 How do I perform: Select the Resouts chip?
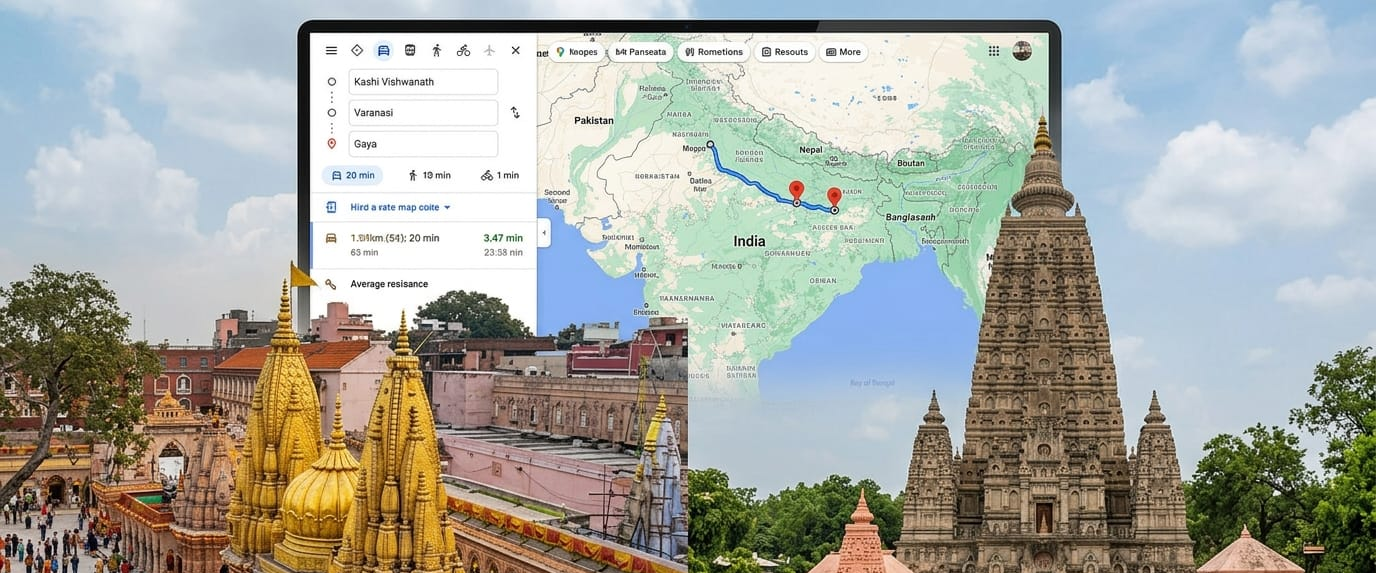[784, 52]
